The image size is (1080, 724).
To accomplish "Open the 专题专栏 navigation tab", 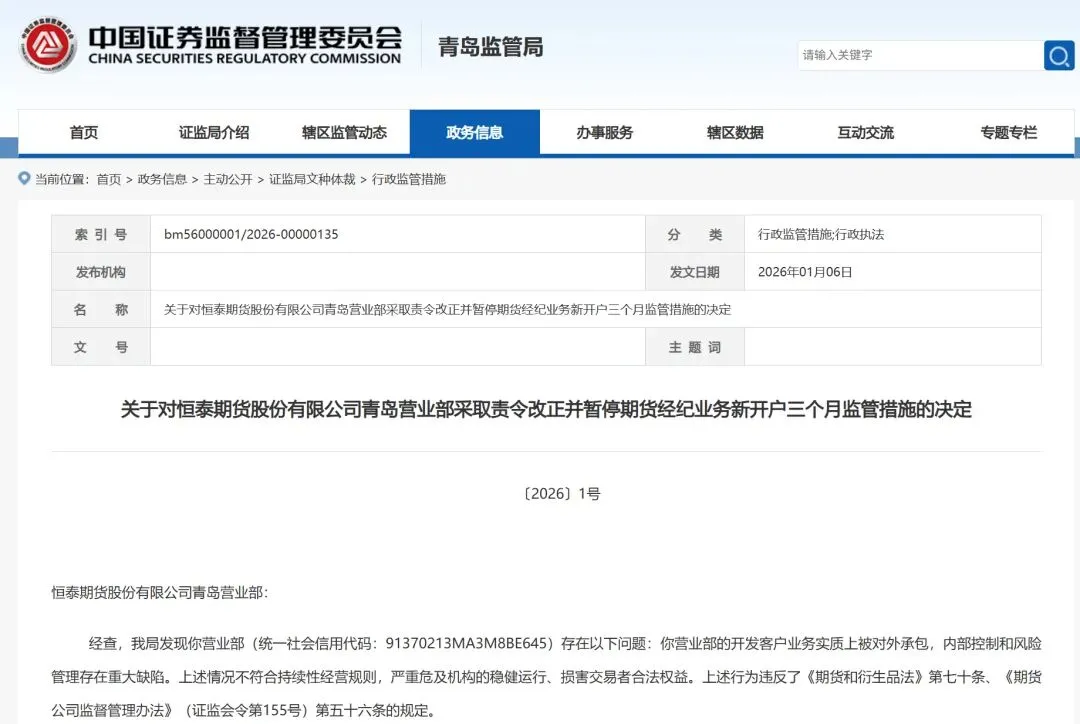I will 1008,132.
